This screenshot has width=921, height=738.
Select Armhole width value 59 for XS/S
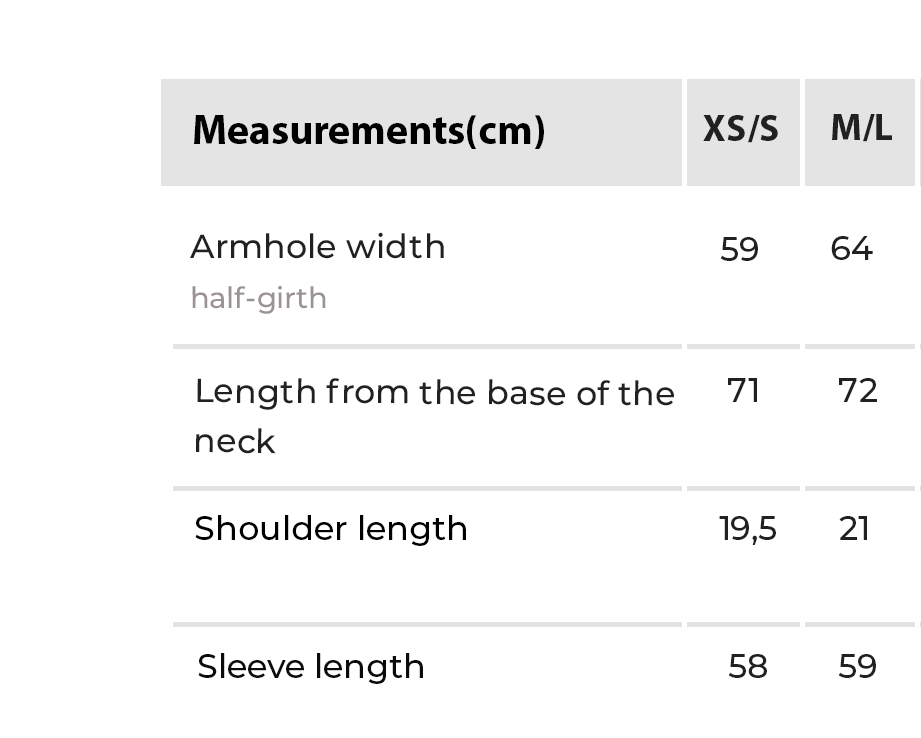coord(740,249)
